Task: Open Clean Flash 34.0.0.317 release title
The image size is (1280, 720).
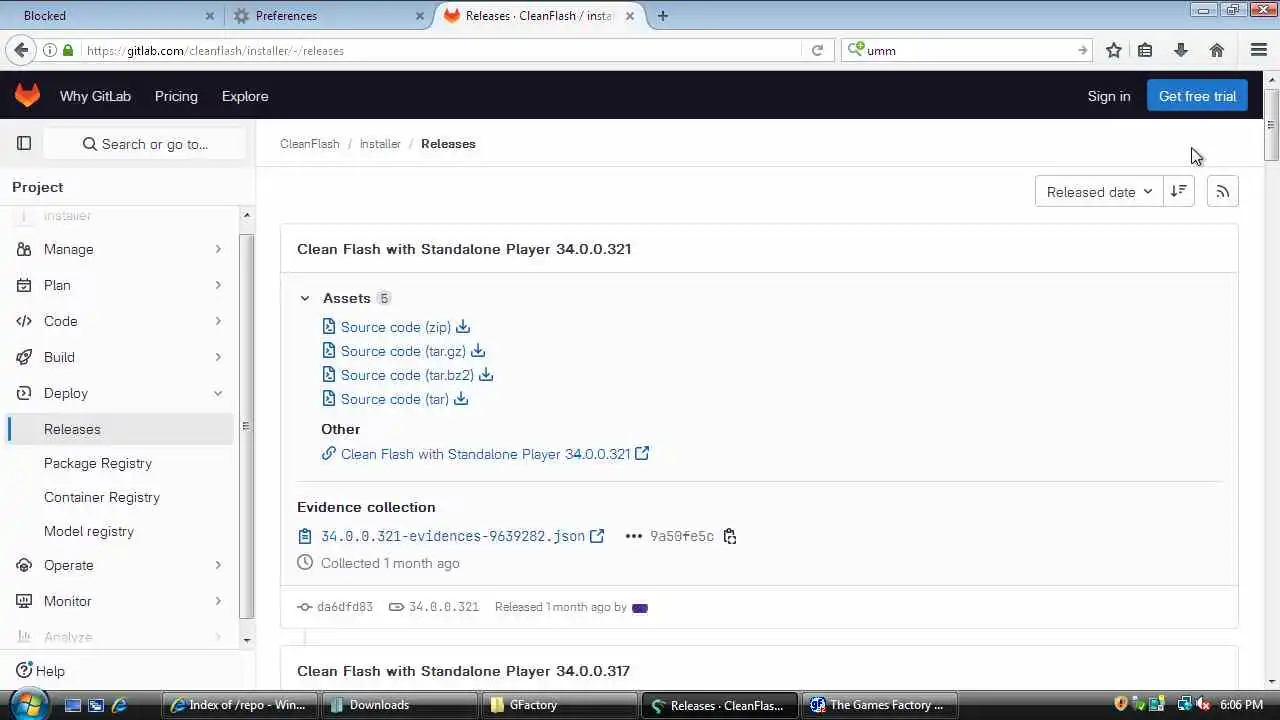Action: point(463,671)
